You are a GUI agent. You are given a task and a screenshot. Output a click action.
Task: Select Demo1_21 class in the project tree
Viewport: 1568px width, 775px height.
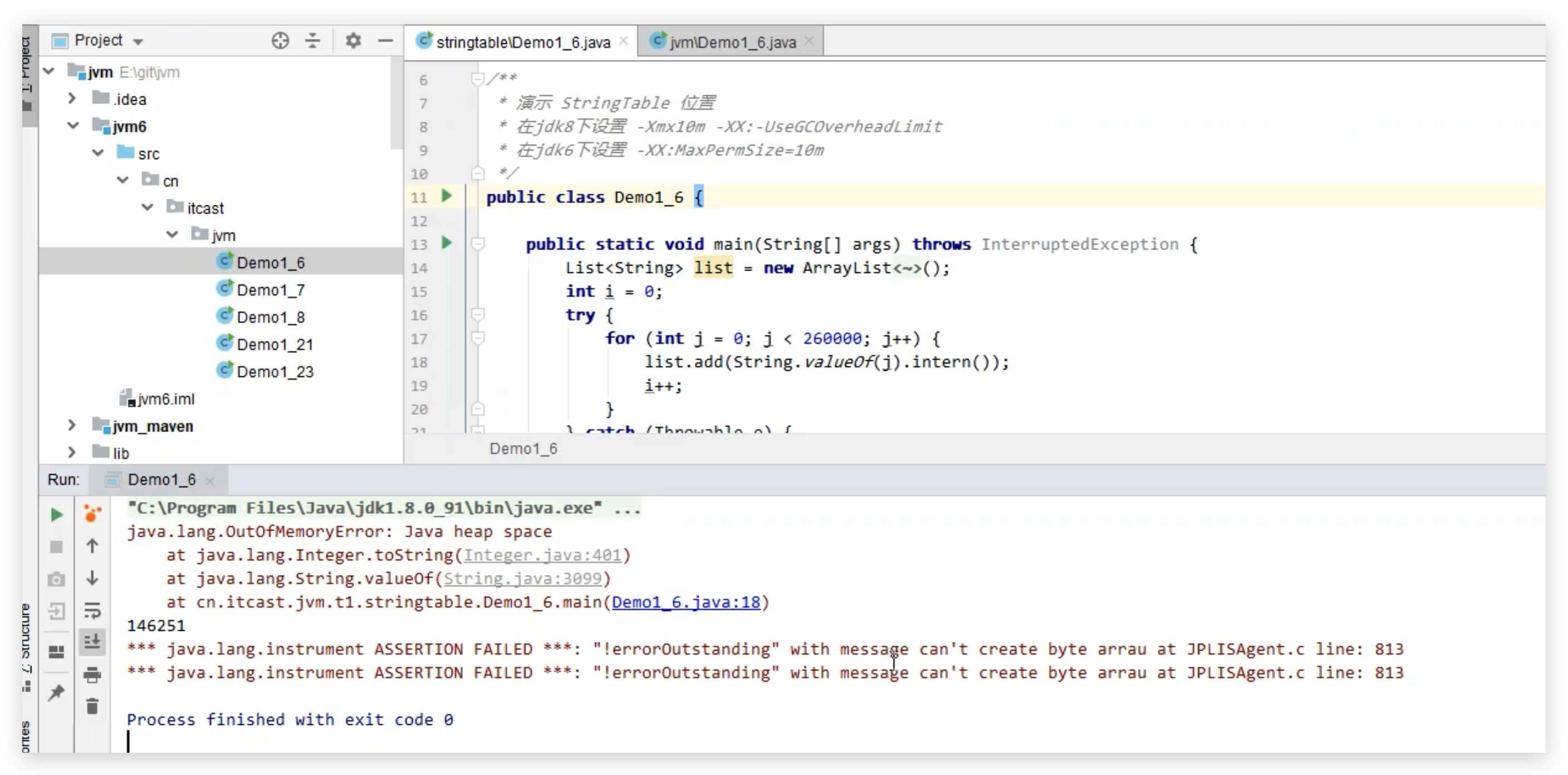(275, 345)
